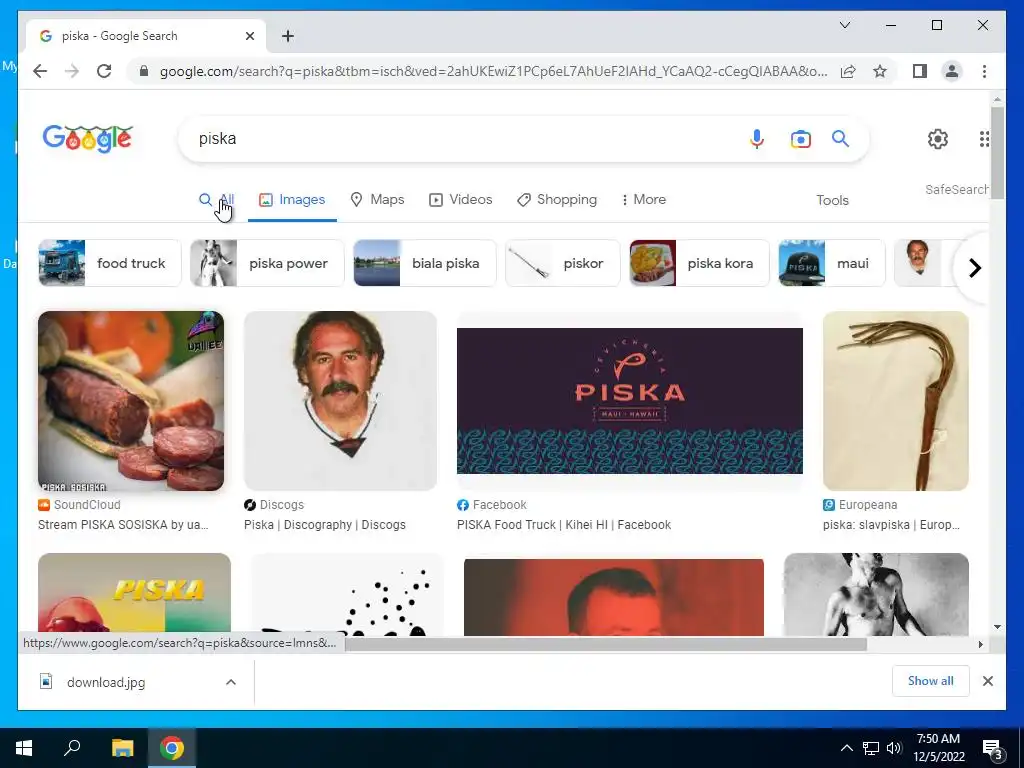Image resolution: width=1024 pixels, height=768 pixels.
Task: View site information lock icon
Action: pyautogui.click(x=144, y=71)
